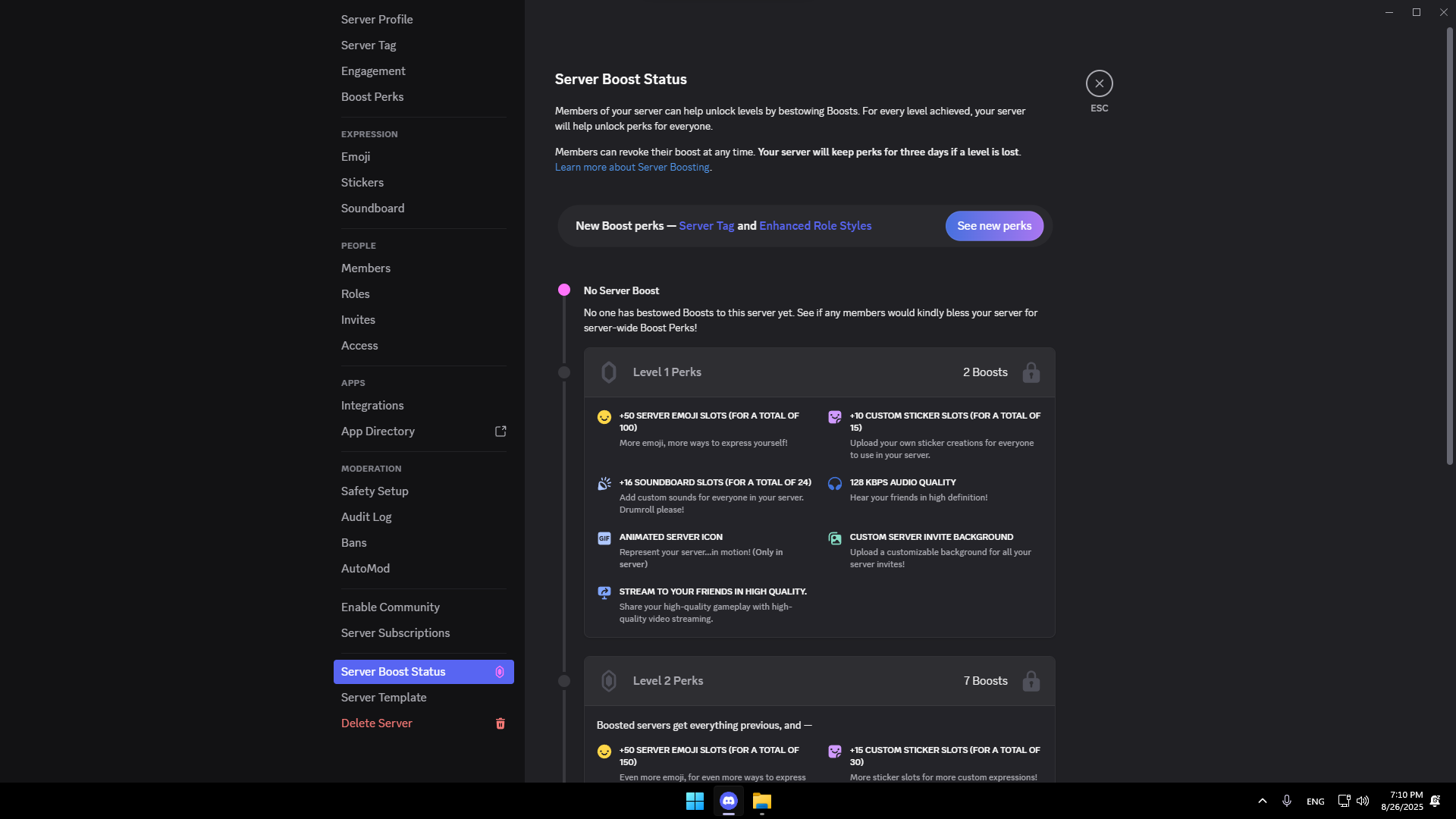This screenshot has height=819, width=1456.
Task: Click the 2 Boosts requirement label
Action: (985, 372)
